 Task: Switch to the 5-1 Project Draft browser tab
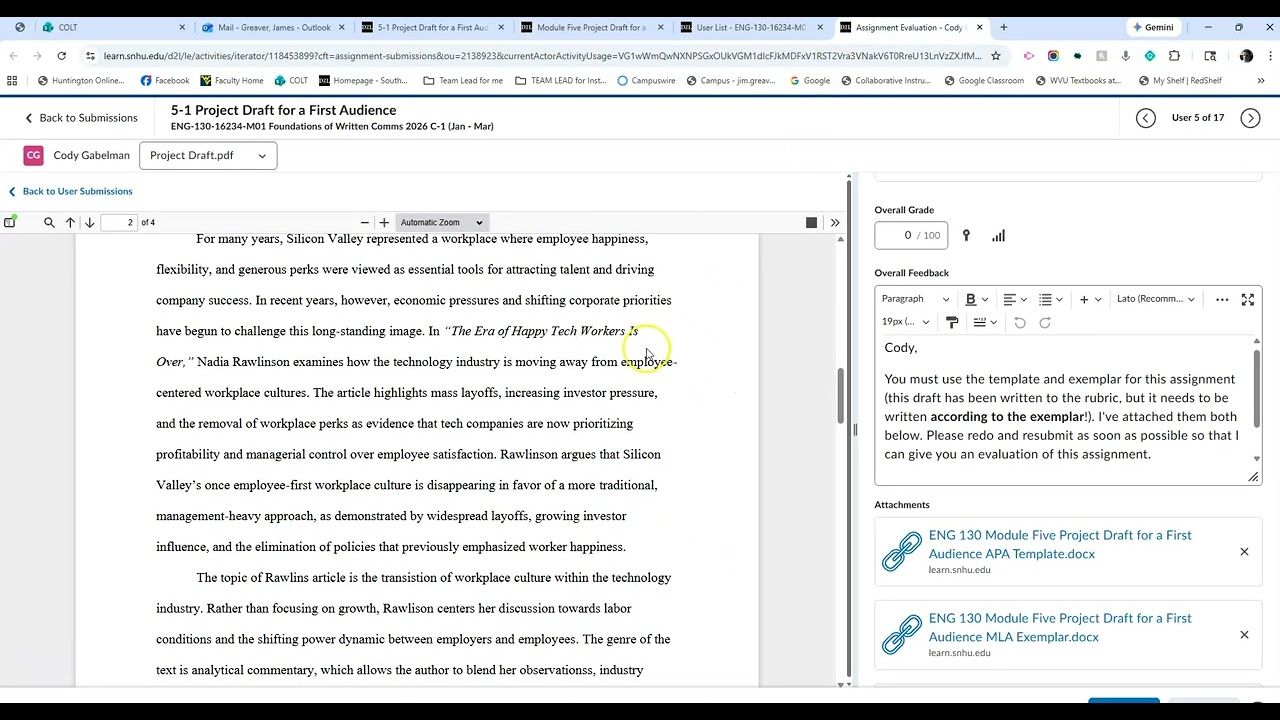coord(432,27)
